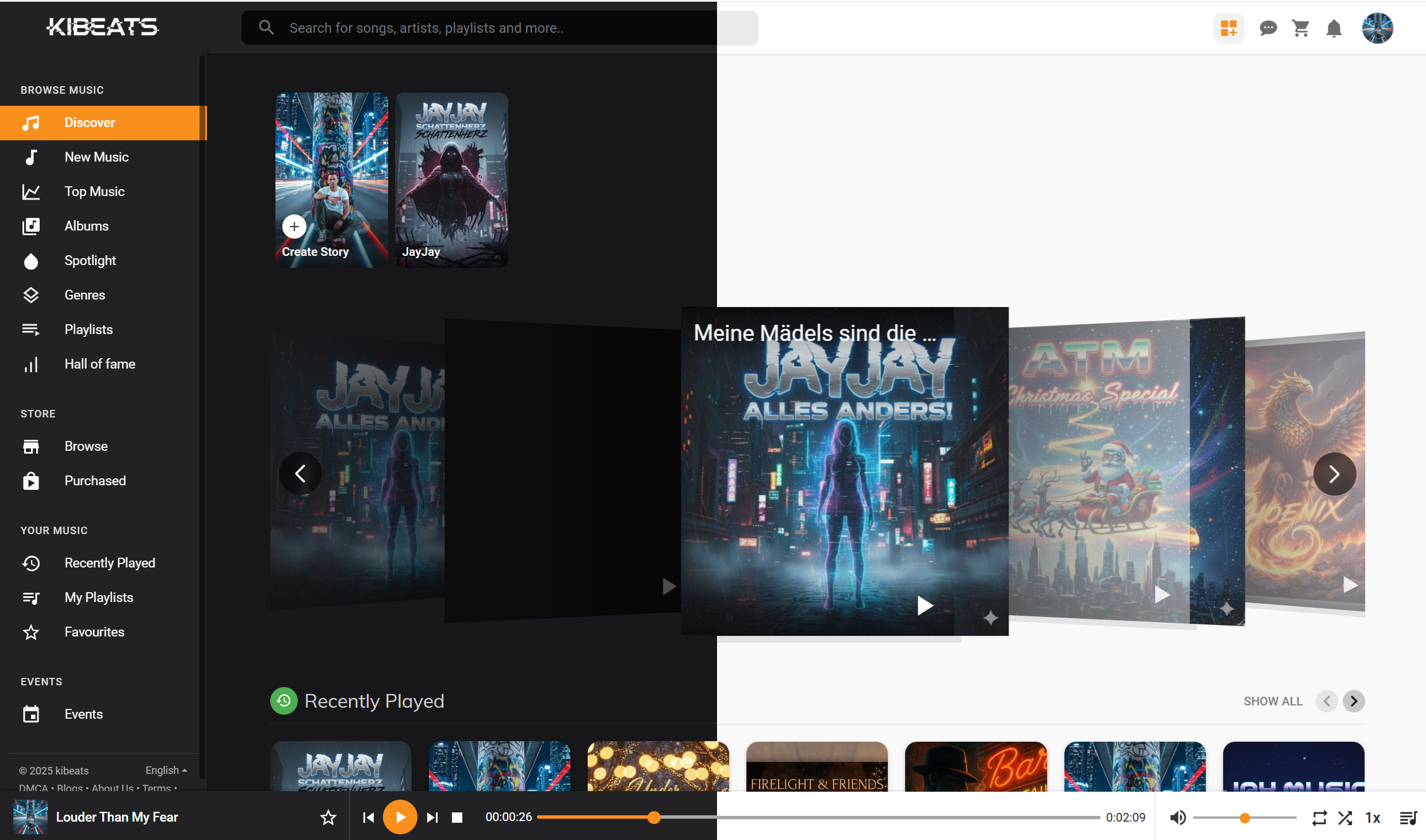The image size is (1426, 840).
Task: Go to the previous track
Action: 369,818
